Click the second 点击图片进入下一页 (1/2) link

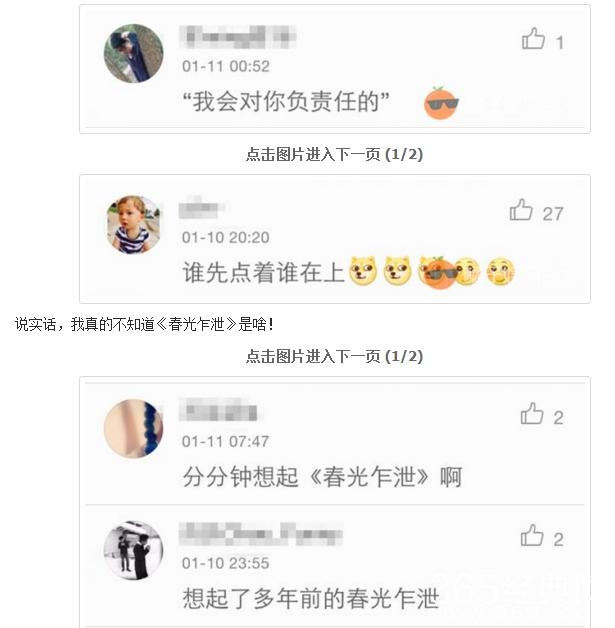(x=334, y=356)
